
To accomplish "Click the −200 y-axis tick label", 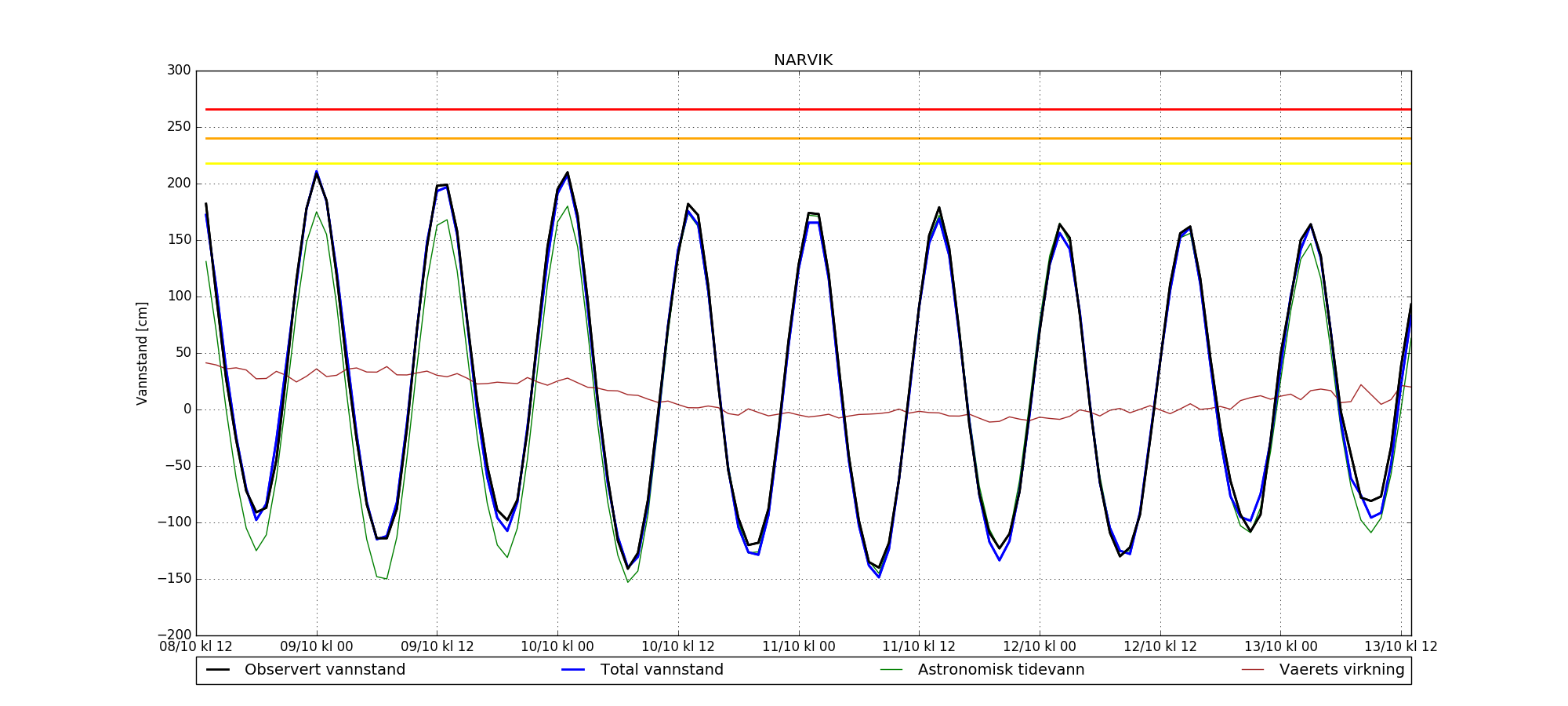I will (x=174, y=635).
